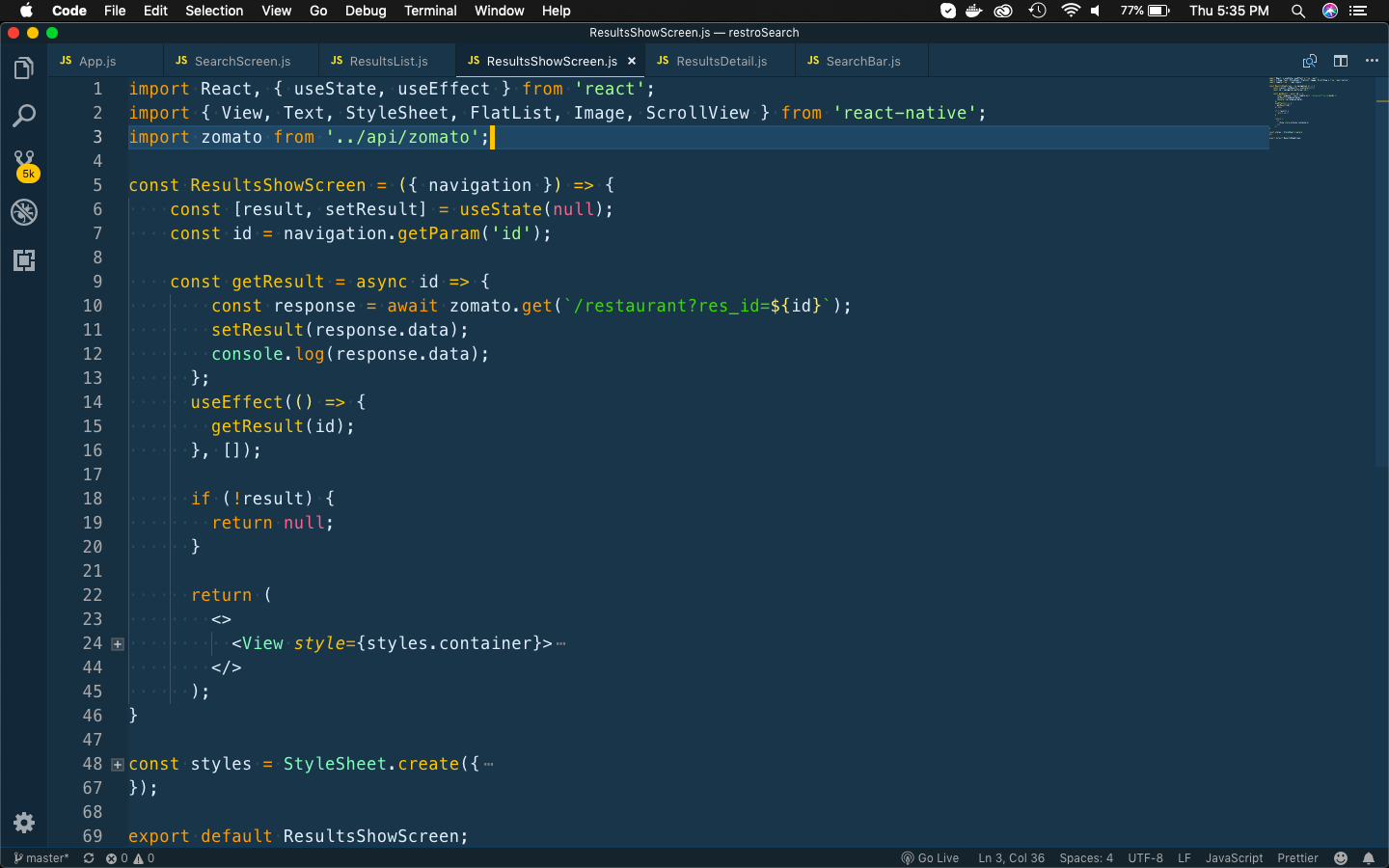Open the More Actions ellipsis menu
This screenshot has height=868, width=1389.
pyautogui.click(x=1372, y=61)
